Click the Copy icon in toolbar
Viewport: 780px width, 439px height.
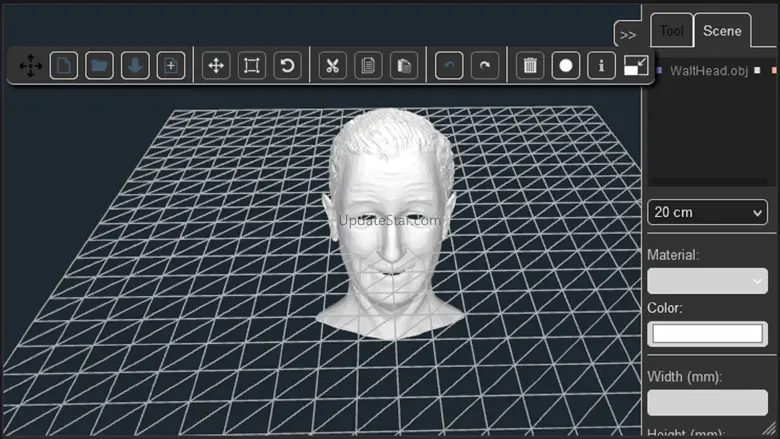[368, 66]
